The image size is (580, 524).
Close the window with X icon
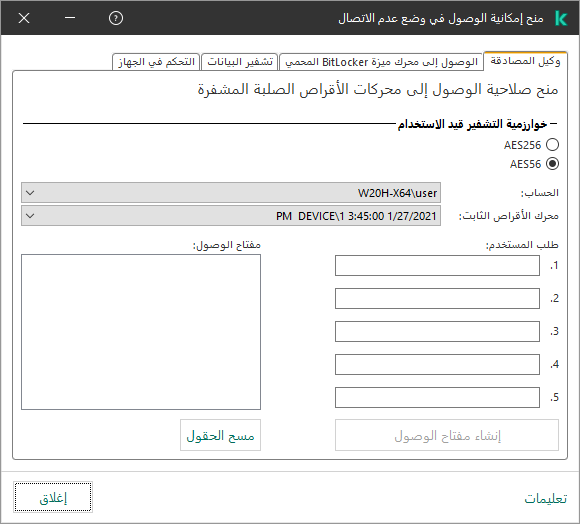tap(24, 18)
